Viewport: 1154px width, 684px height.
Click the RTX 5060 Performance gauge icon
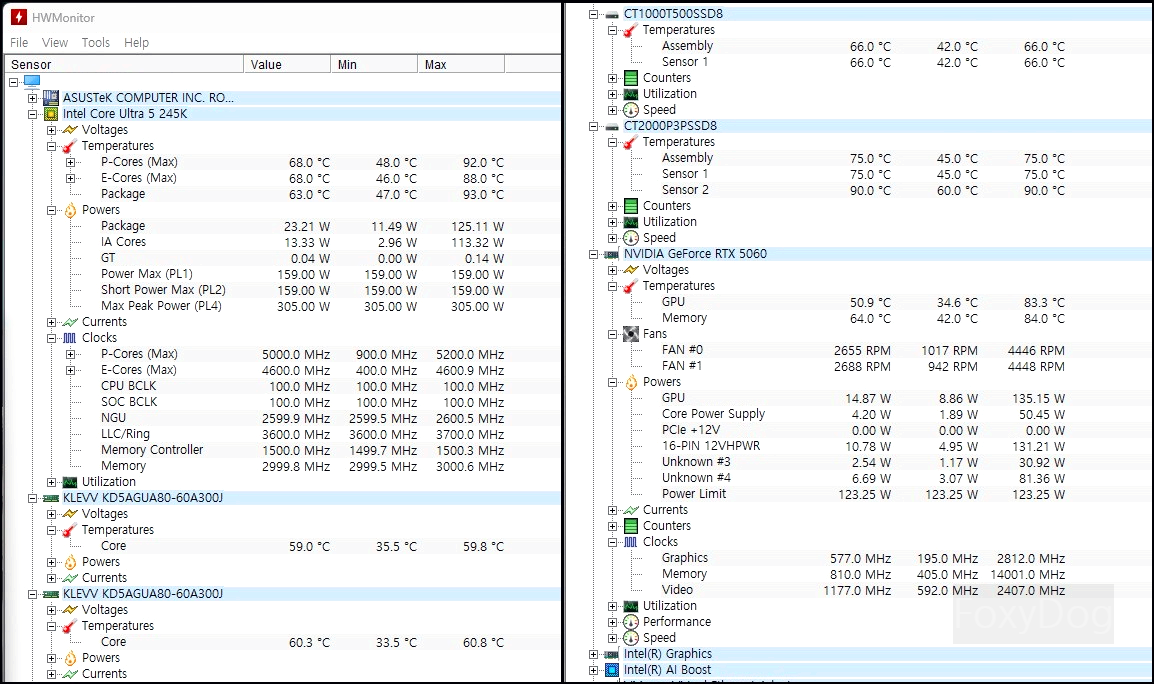pos(631,622)
